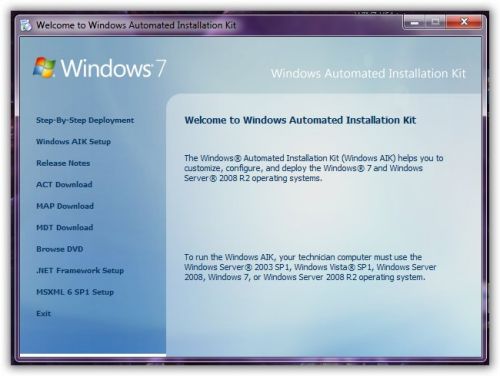Click the Exit link

tap(43, 313)
